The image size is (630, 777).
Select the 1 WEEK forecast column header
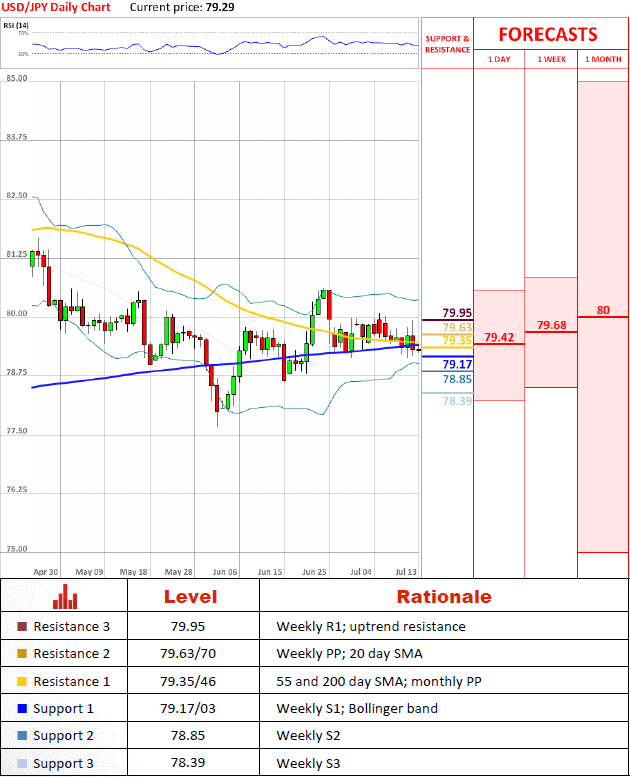click(551, 59)
